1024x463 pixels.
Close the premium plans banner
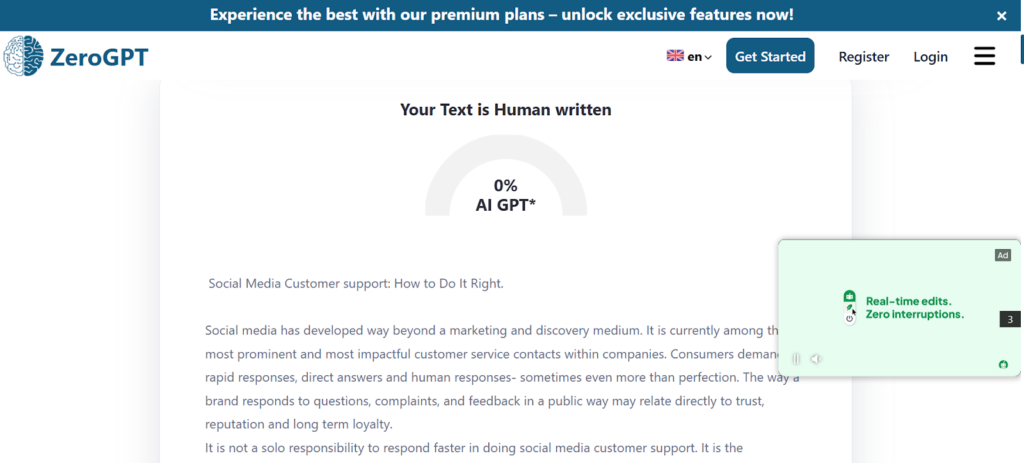click(1001, 16)
